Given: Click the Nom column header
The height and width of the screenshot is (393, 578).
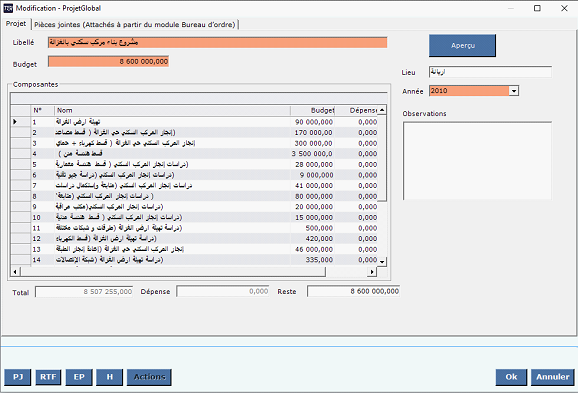Looking at the screenshot, I should 172,110.
